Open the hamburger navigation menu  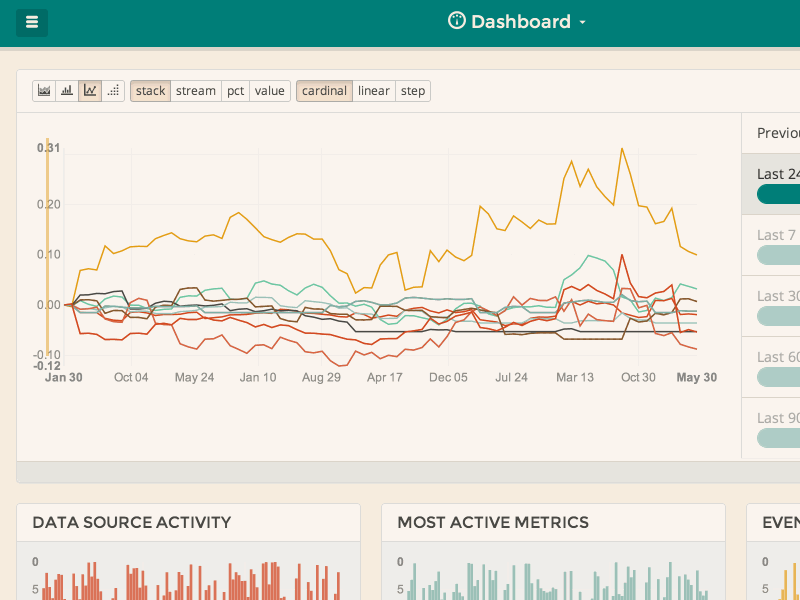pyautogui.click(x=31, y=21)
